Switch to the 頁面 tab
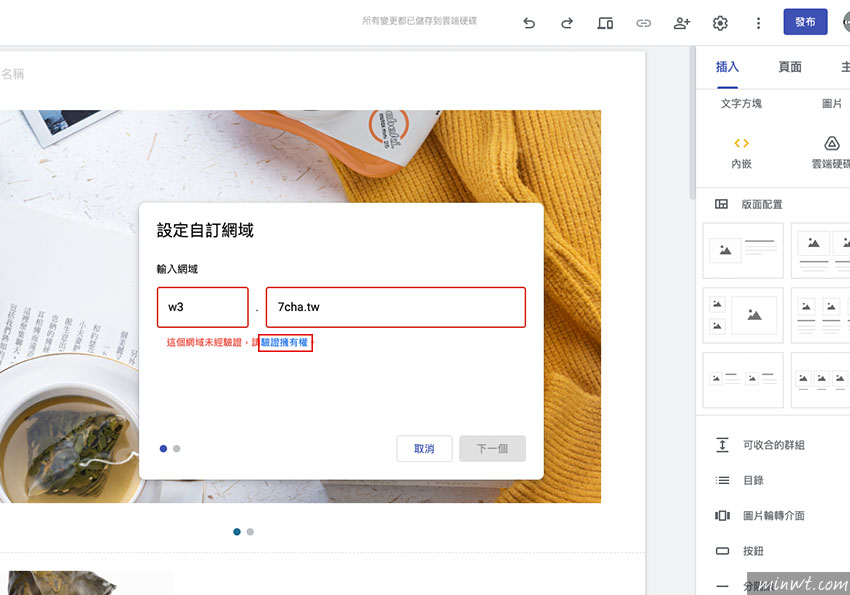The height and width of the screenshot is (595, 850). pos(790,67)
